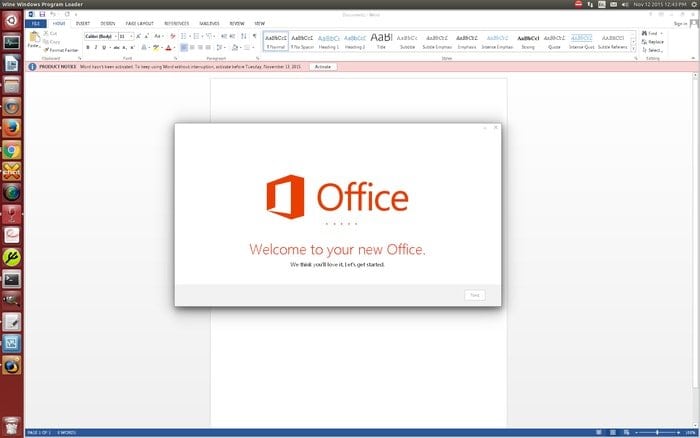Align text right
The height and width of the screenshot is (438, 700).
click(200, 47)
